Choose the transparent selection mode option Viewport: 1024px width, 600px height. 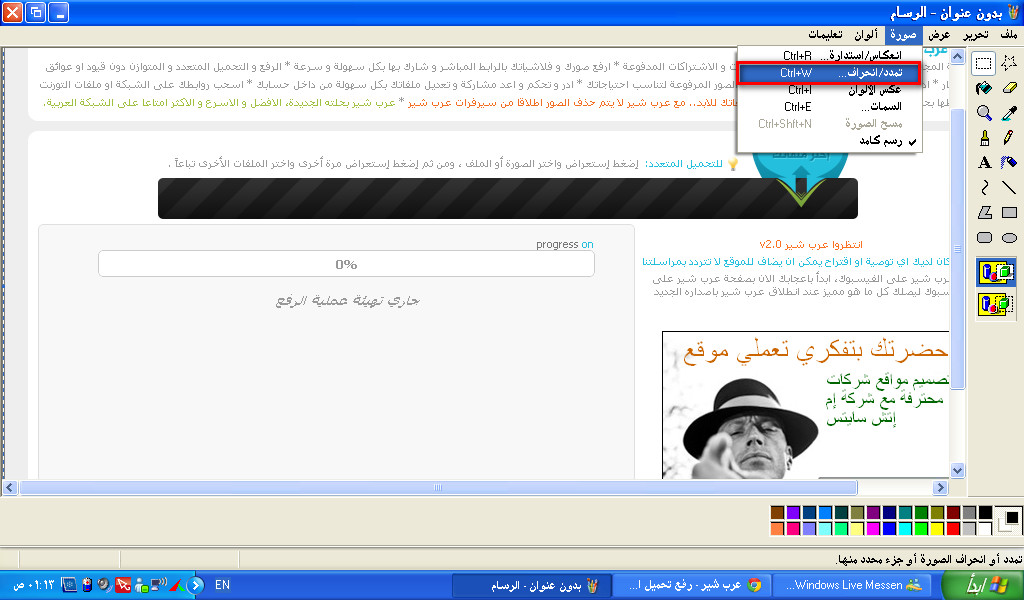coord(996,304)
